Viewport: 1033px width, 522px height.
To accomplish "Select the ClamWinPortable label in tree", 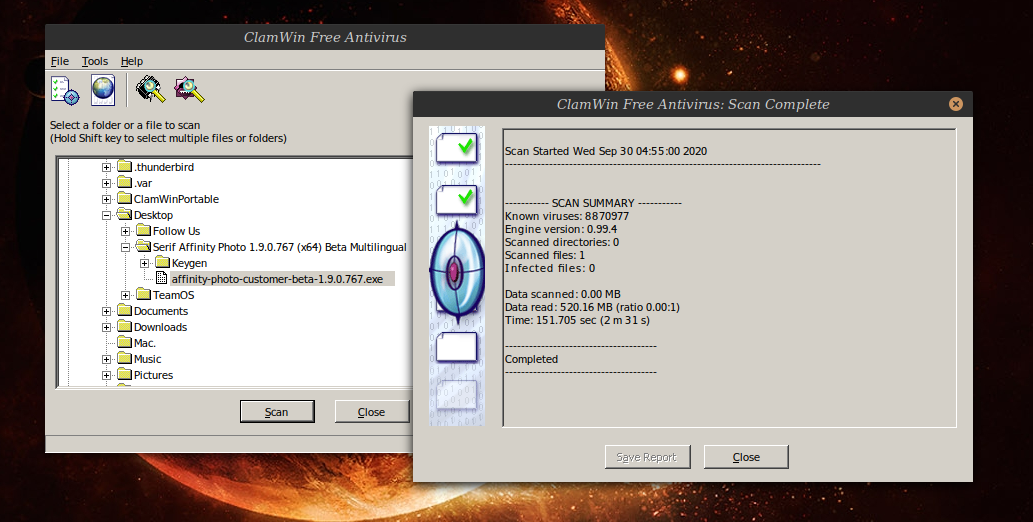I will [x=176, y=199].
